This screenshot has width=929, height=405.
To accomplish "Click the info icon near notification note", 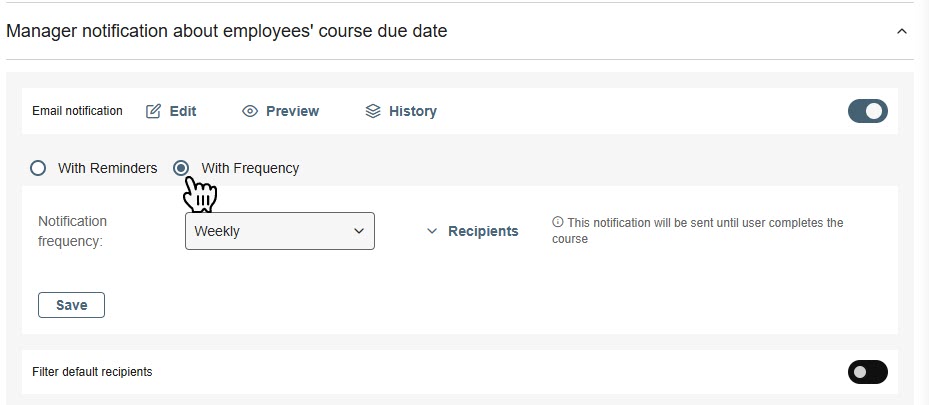I will point(557,223).
